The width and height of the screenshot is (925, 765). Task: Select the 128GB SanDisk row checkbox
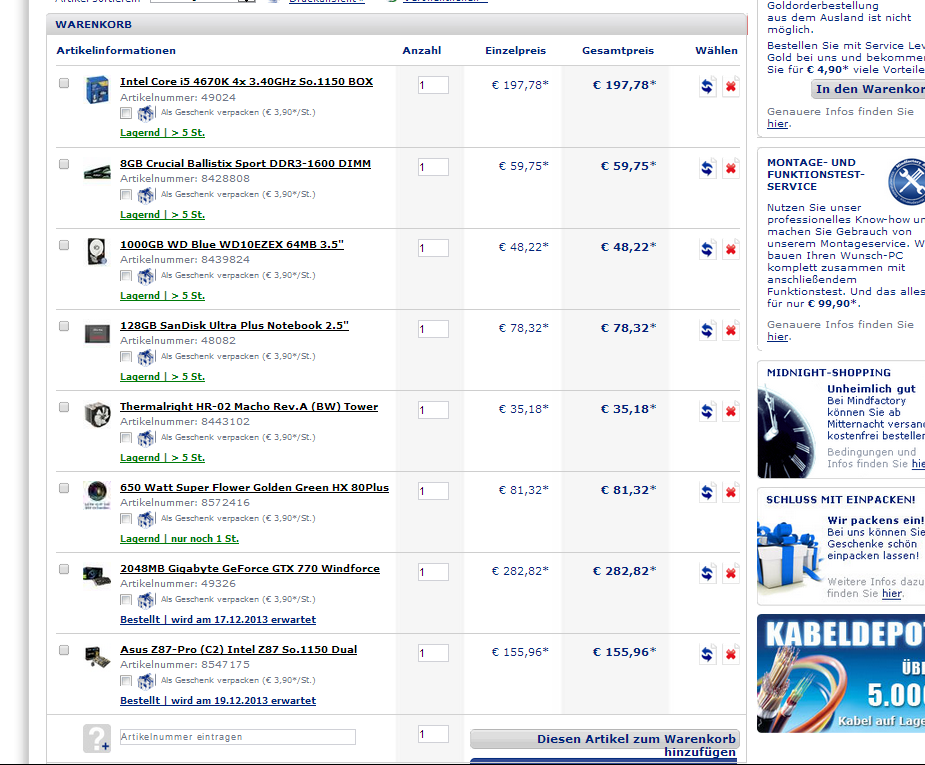click(64, 326)
